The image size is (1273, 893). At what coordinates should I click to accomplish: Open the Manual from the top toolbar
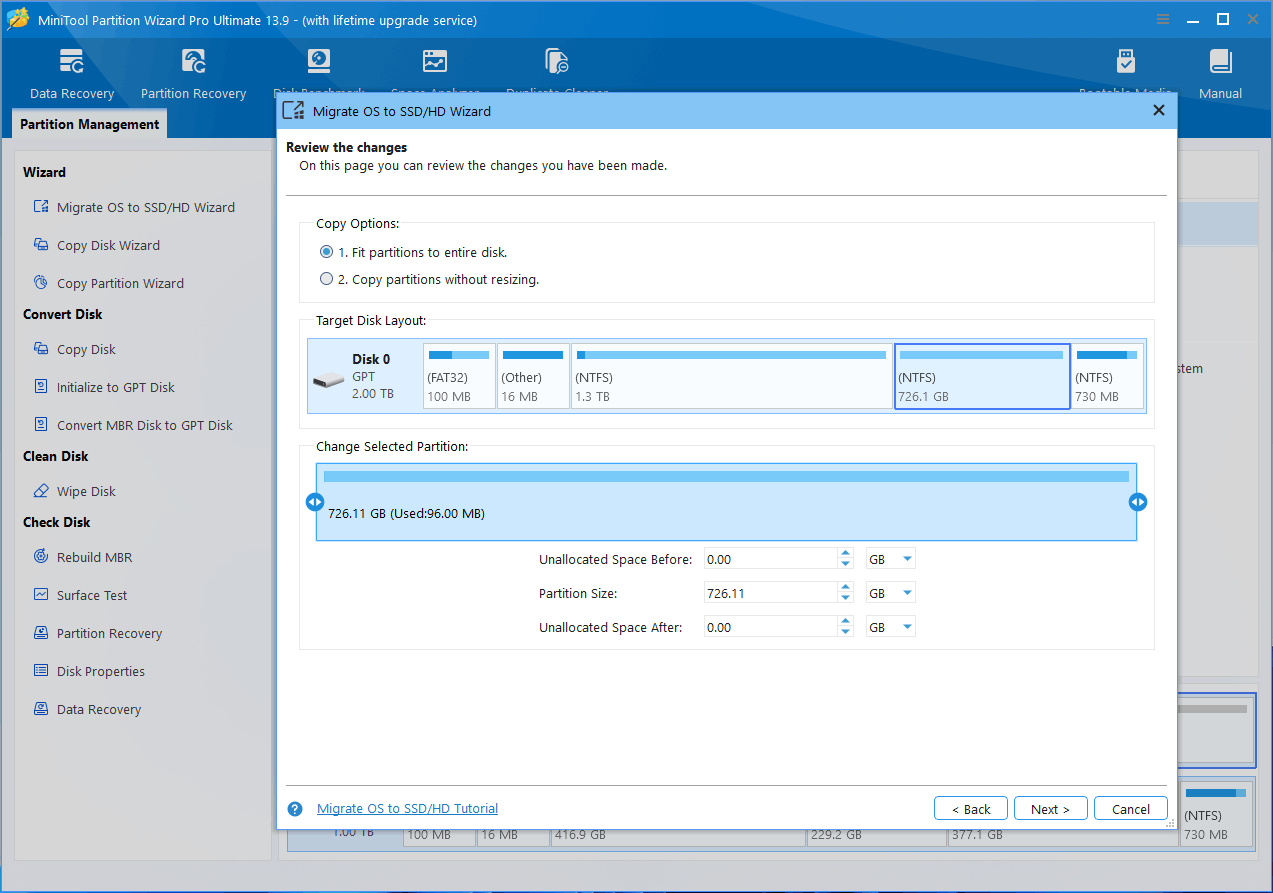click(x=1220, y=75)
